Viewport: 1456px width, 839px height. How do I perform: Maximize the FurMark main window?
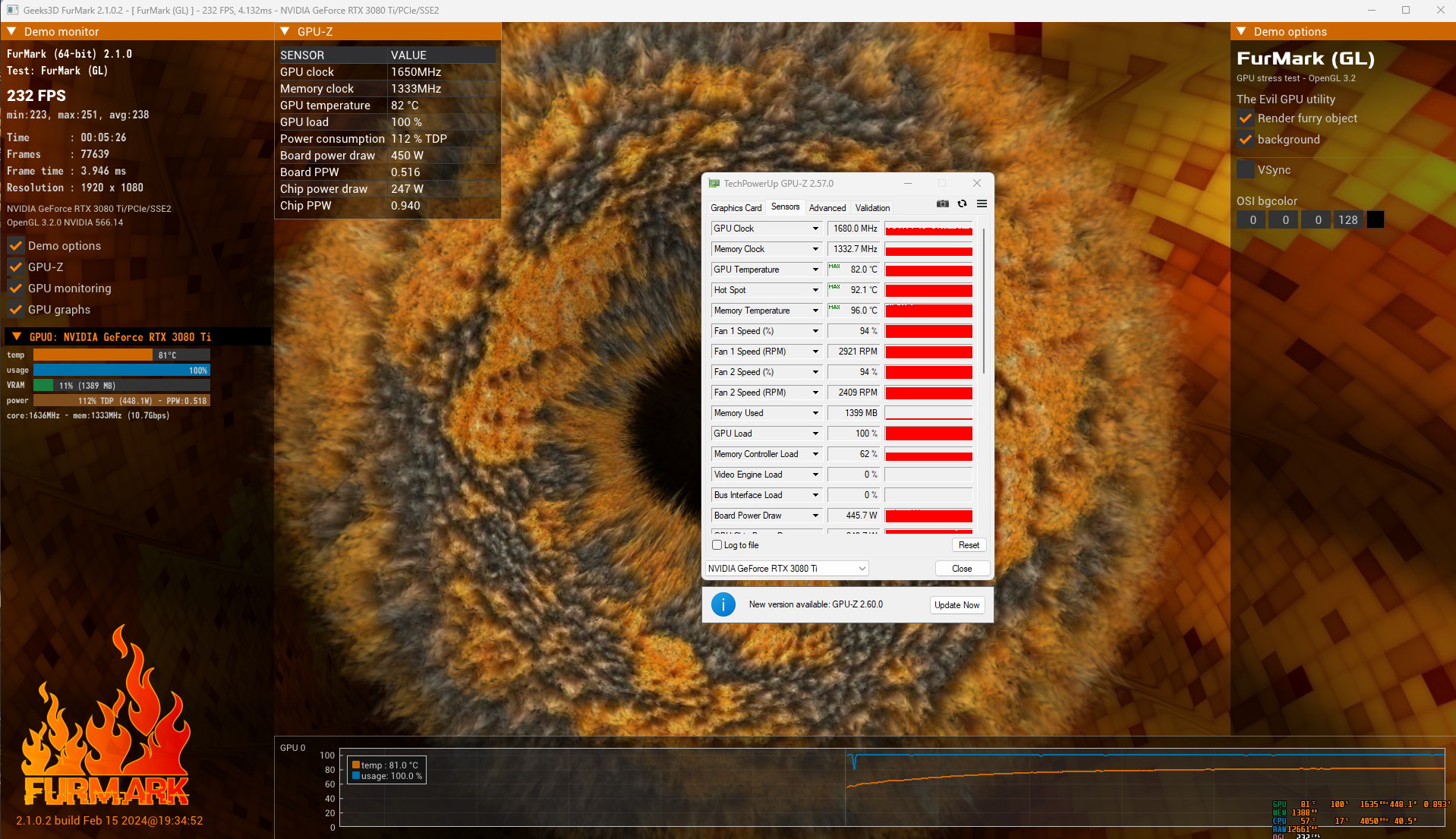[1406, 11]
